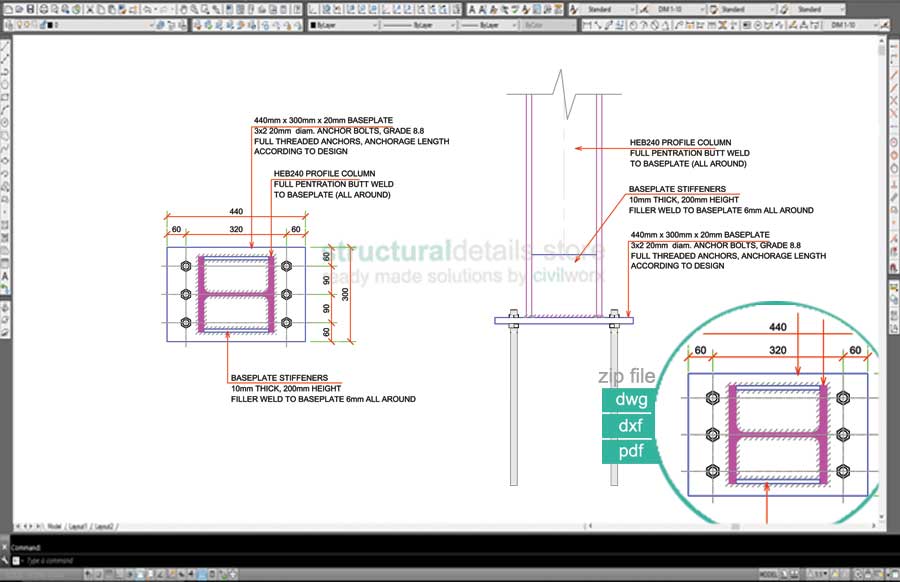900x582 pixels.
Task: Switch to the Layout1 tab
Action: [77, 525]
